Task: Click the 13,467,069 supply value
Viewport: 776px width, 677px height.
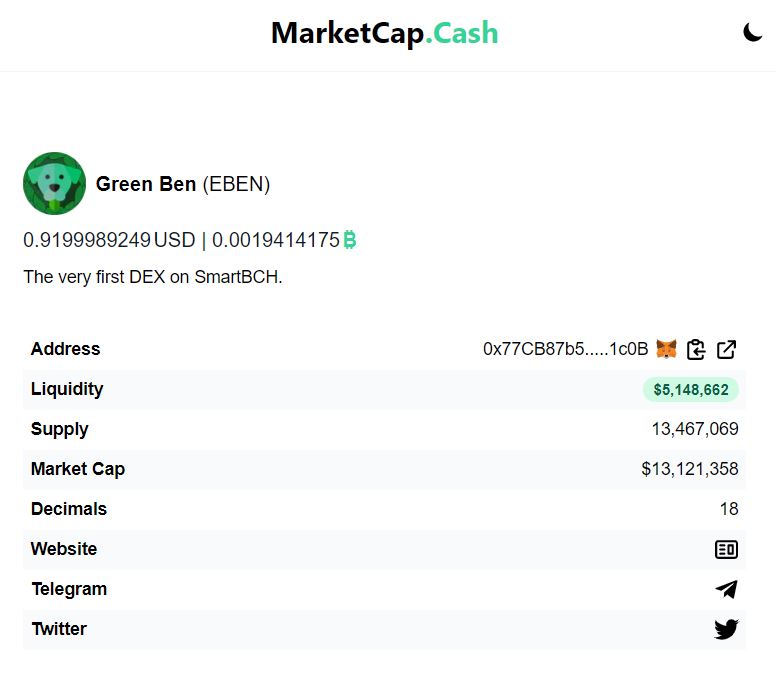Action: point(695,429)
